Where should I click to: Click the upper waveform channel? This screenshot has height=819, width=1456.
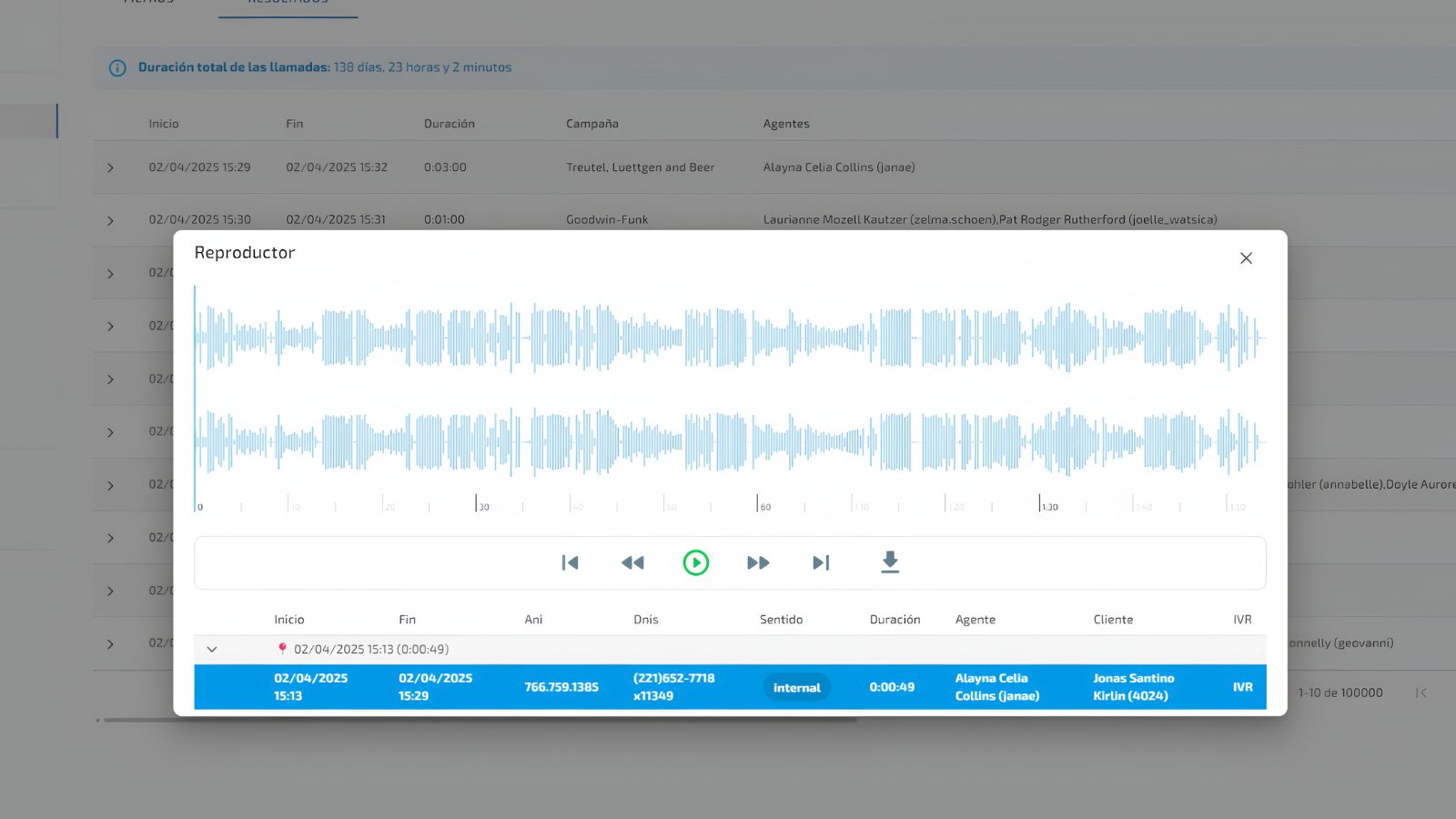(x=728, y=338)
